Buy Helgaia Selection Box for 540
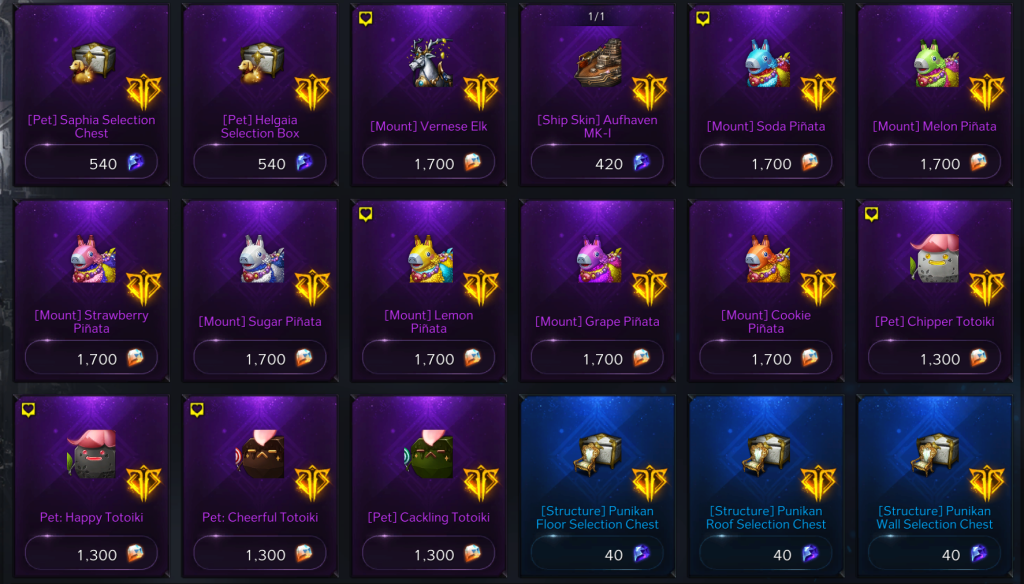Screen dimensions: 1024x584 tap(260, 162)
